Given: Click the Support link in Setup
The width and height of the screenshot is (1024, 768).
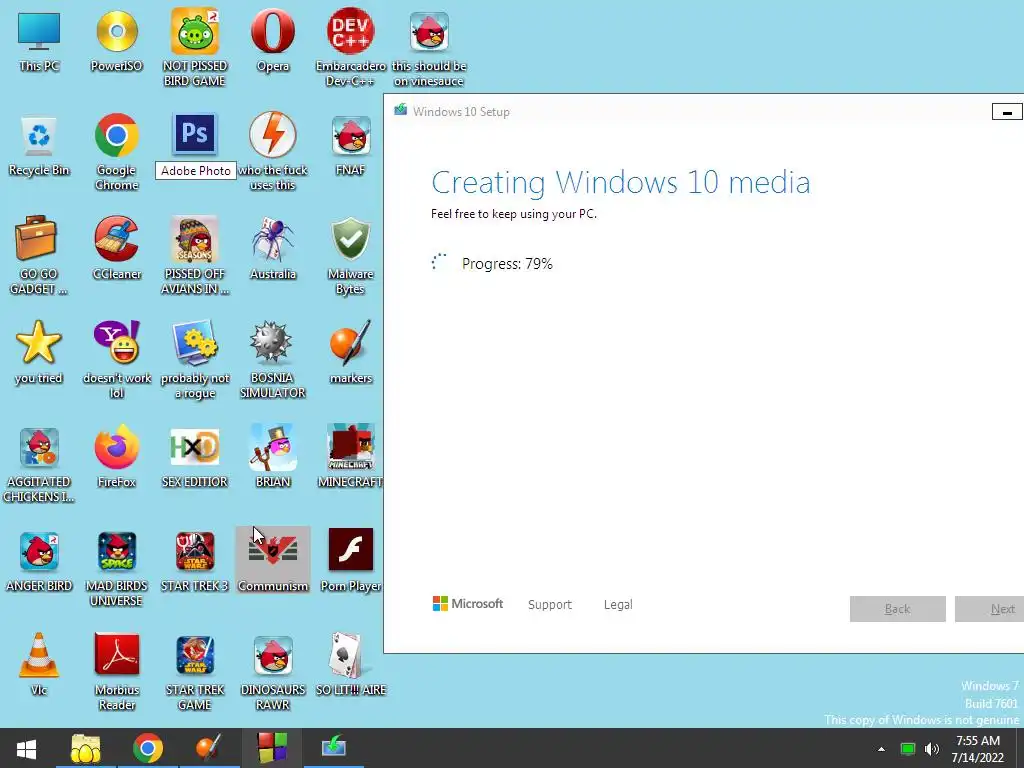Looking at the screenshot, I should tap(550, 605).
